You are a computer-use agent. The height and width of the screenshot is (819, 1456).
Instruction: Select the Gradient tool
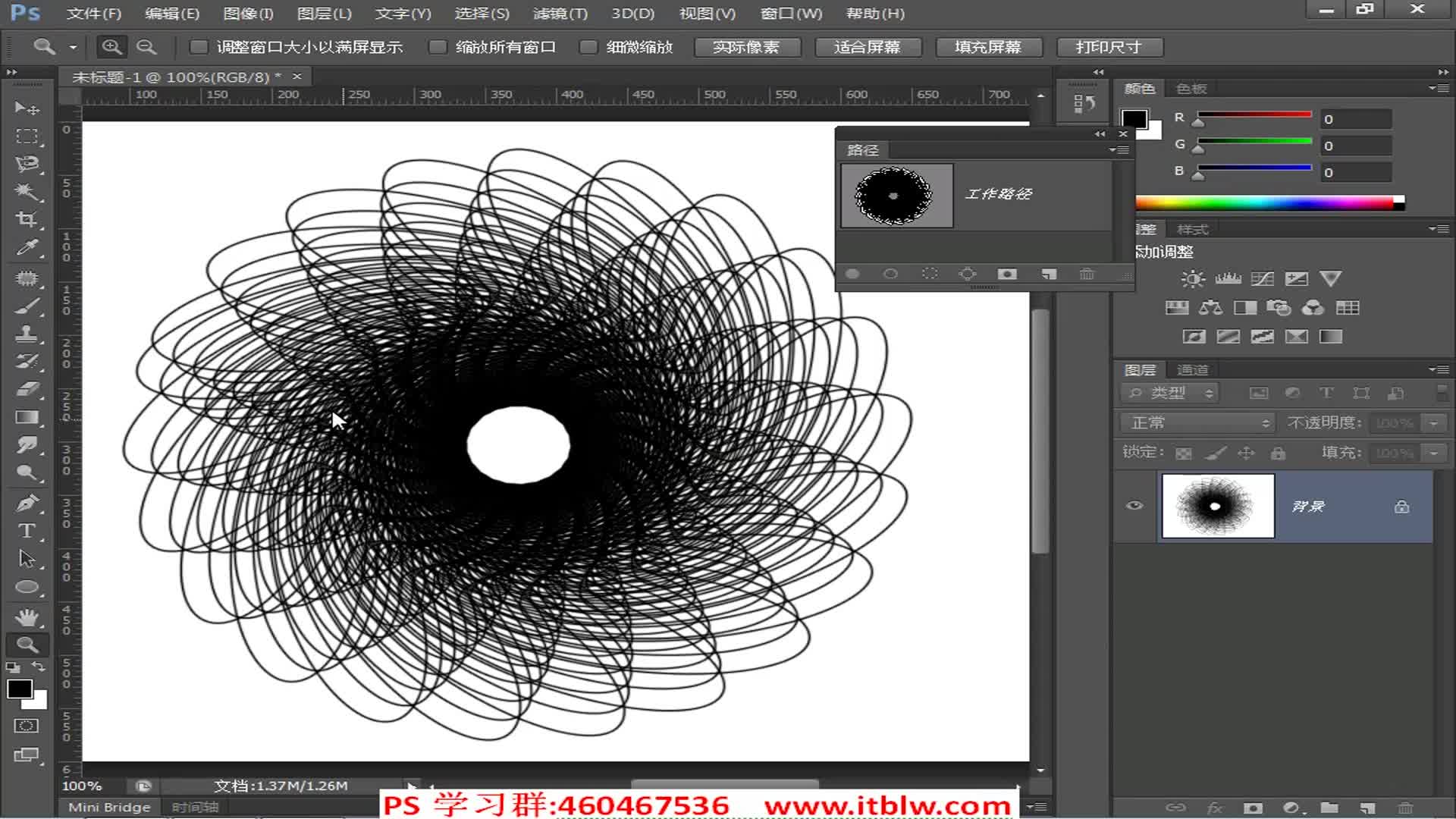pos(27,417)
